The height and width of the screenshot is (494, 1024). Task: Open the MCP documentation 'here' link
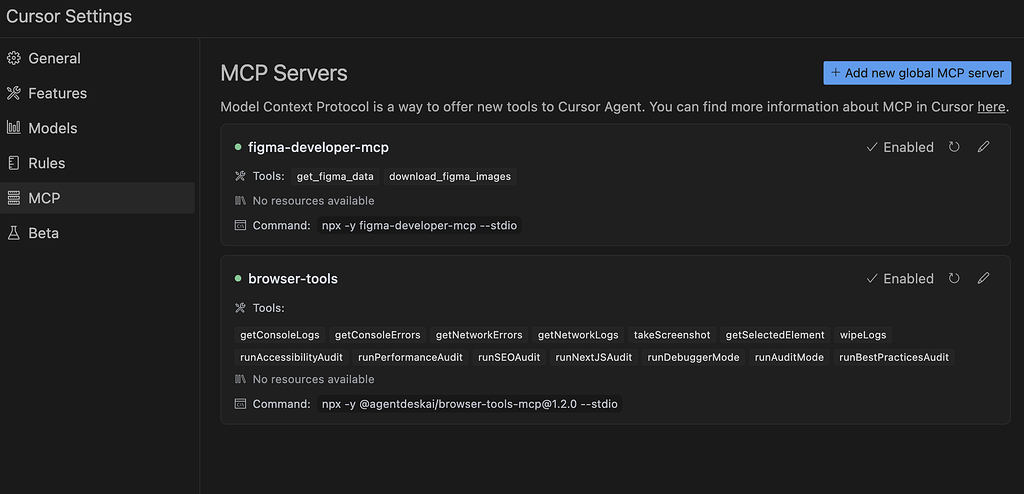click(x=991, y=107)
